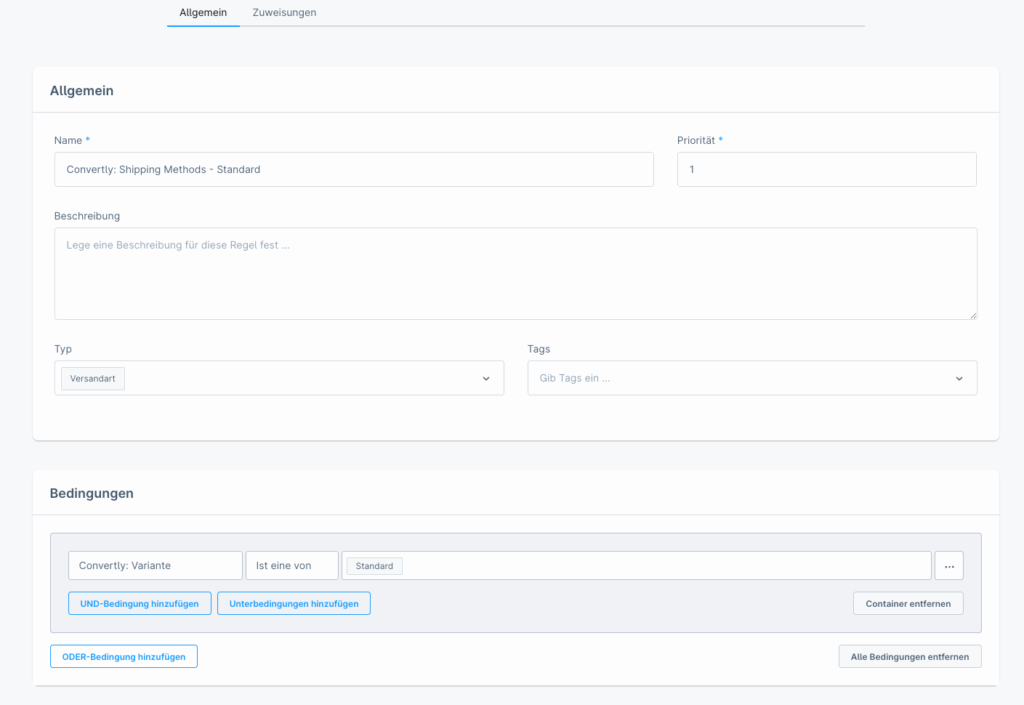The height and width of the screenshot is (705, 1024).
Task: Click the Tags input placeholder
Action: click(x=575, y=378)
